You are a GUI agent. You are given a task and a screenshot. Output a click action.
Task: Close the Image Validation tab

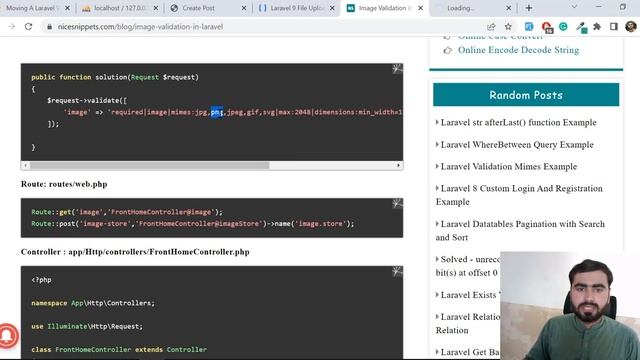tap(421, 8)
